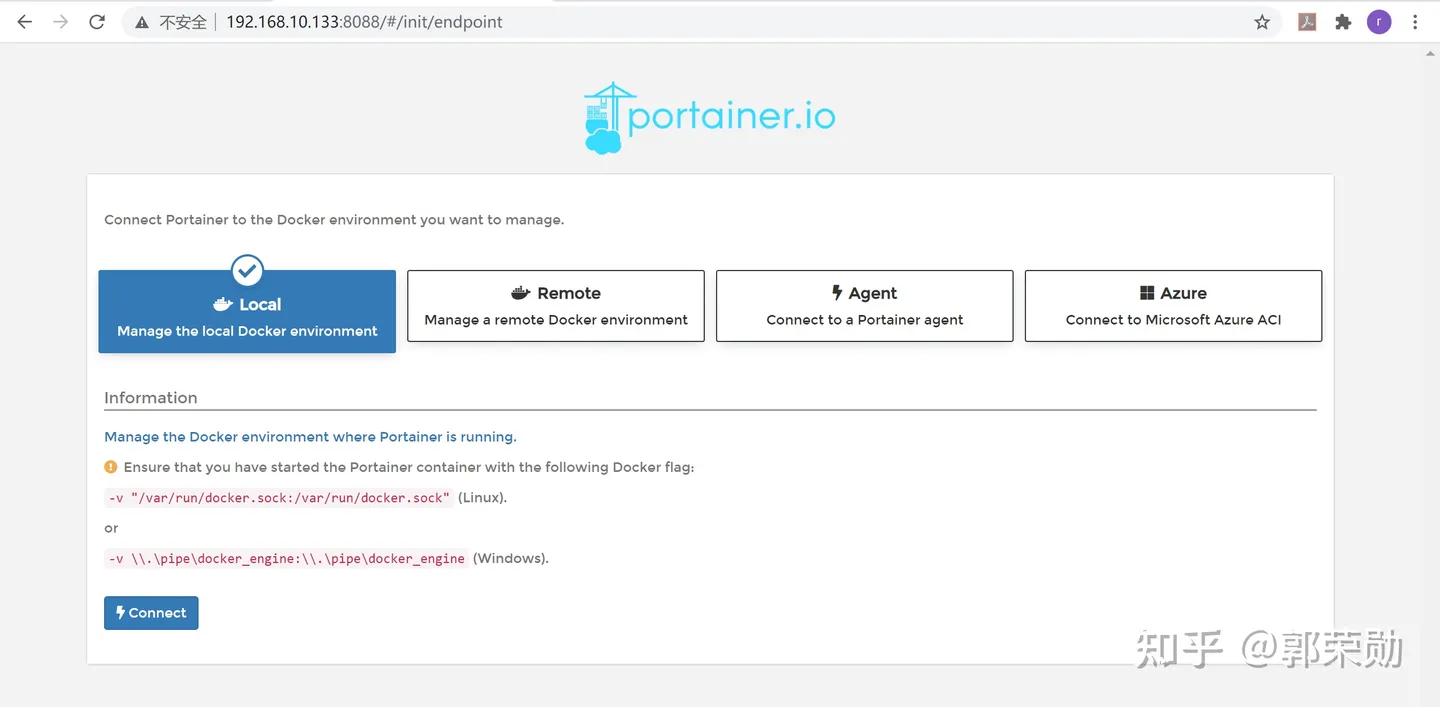Click the address bar URL

364,22
